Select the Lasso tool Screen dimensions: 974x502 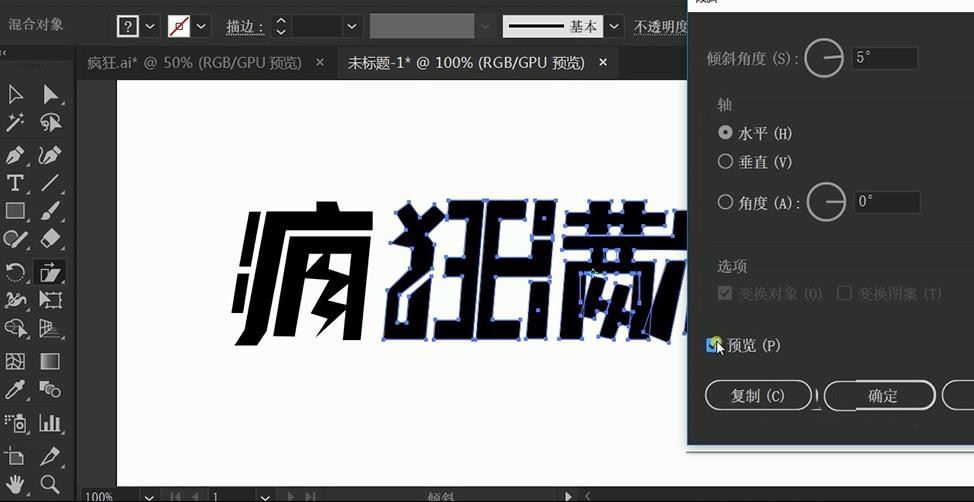point(50,122)
